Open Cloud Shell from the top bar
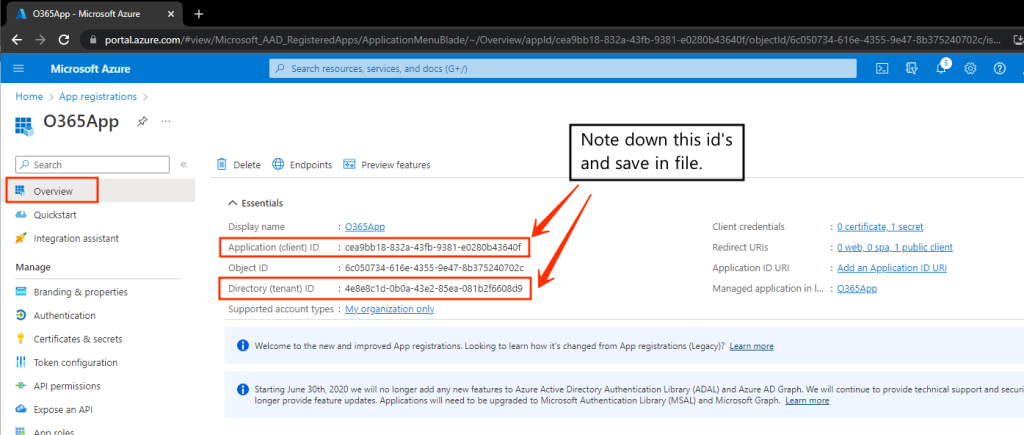The height and width of the screenshot is (435, 1024). tap(882, 68)
